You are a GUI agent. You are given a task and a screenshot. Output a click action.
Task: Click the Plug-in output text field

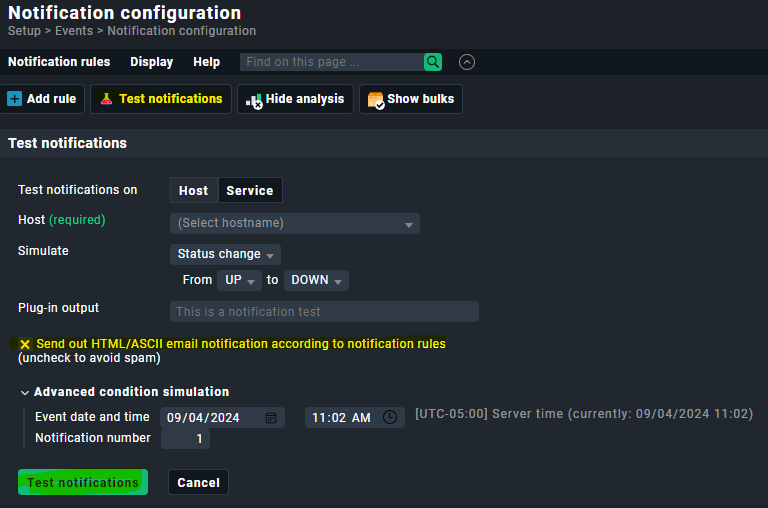(x=324, y=312)
